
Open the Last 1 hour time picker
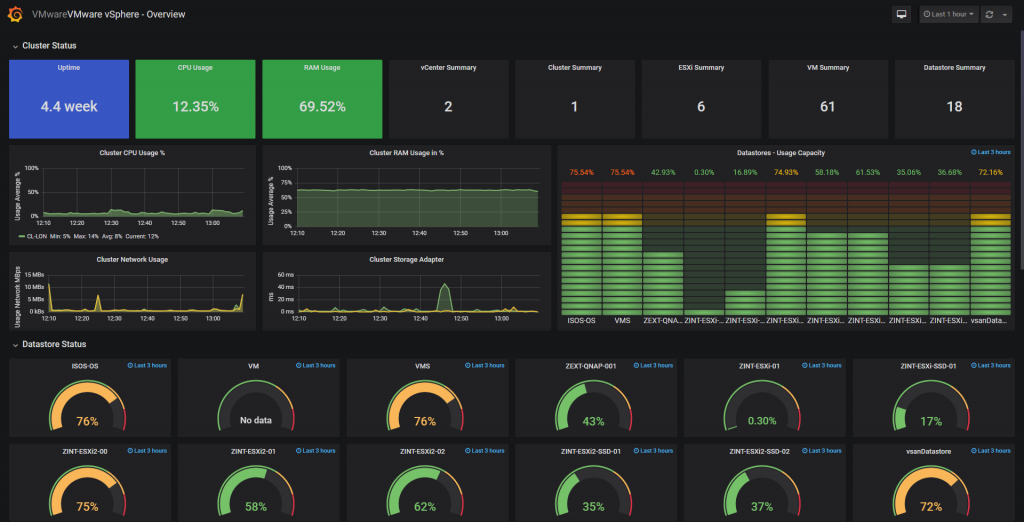(x=949, y=14)
